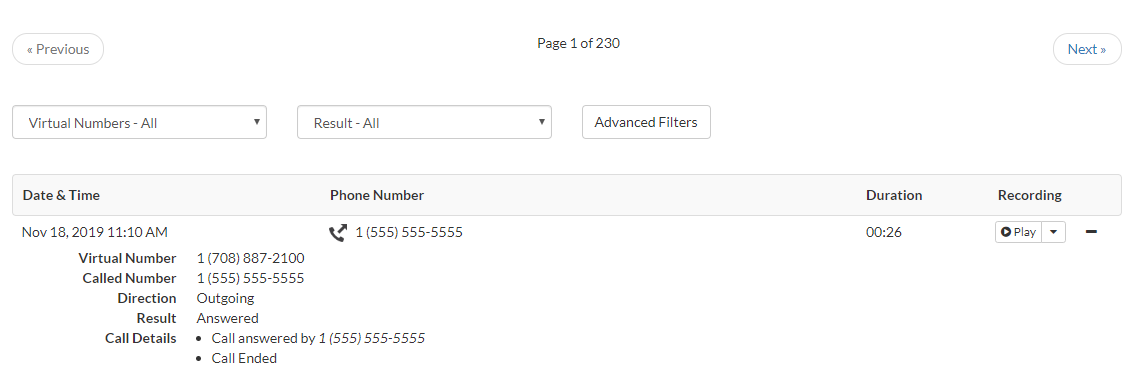The width and height of the screenshot is (1135, 381).
Task: Click the virtual number 1 (708) 887-2100
Action: [x=250, y=259]
